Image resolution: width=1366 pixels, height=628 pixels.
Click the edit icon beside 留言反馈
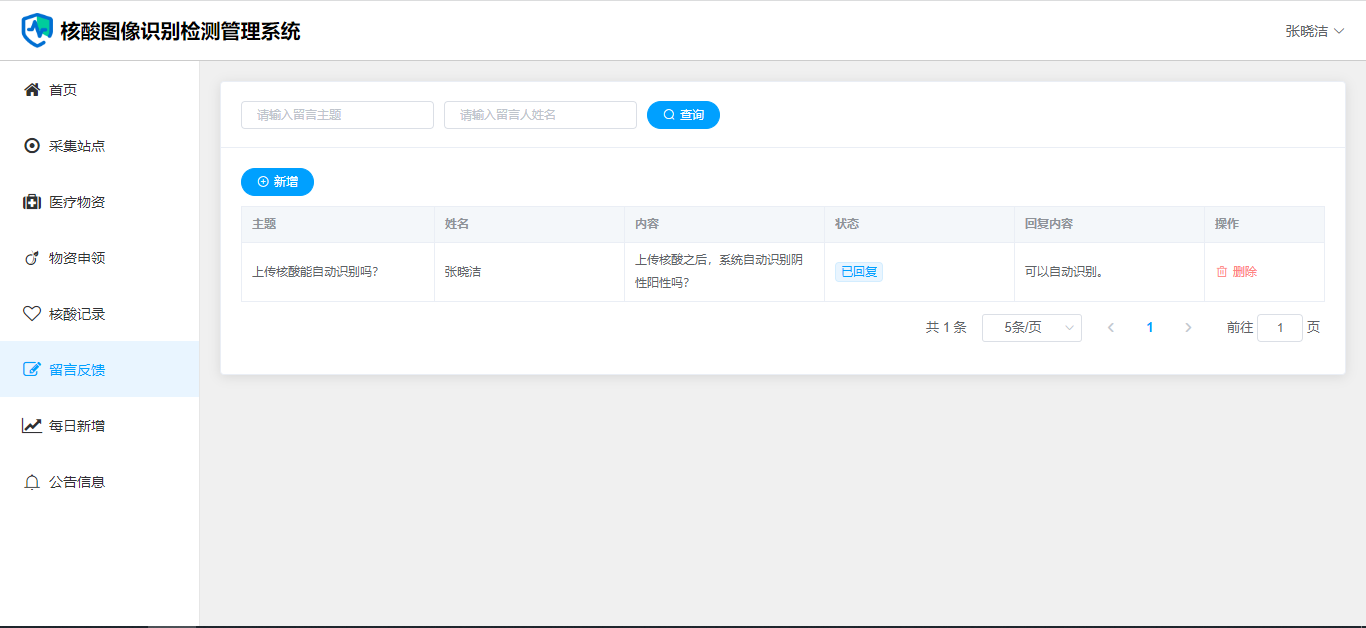tap(32, 370)
